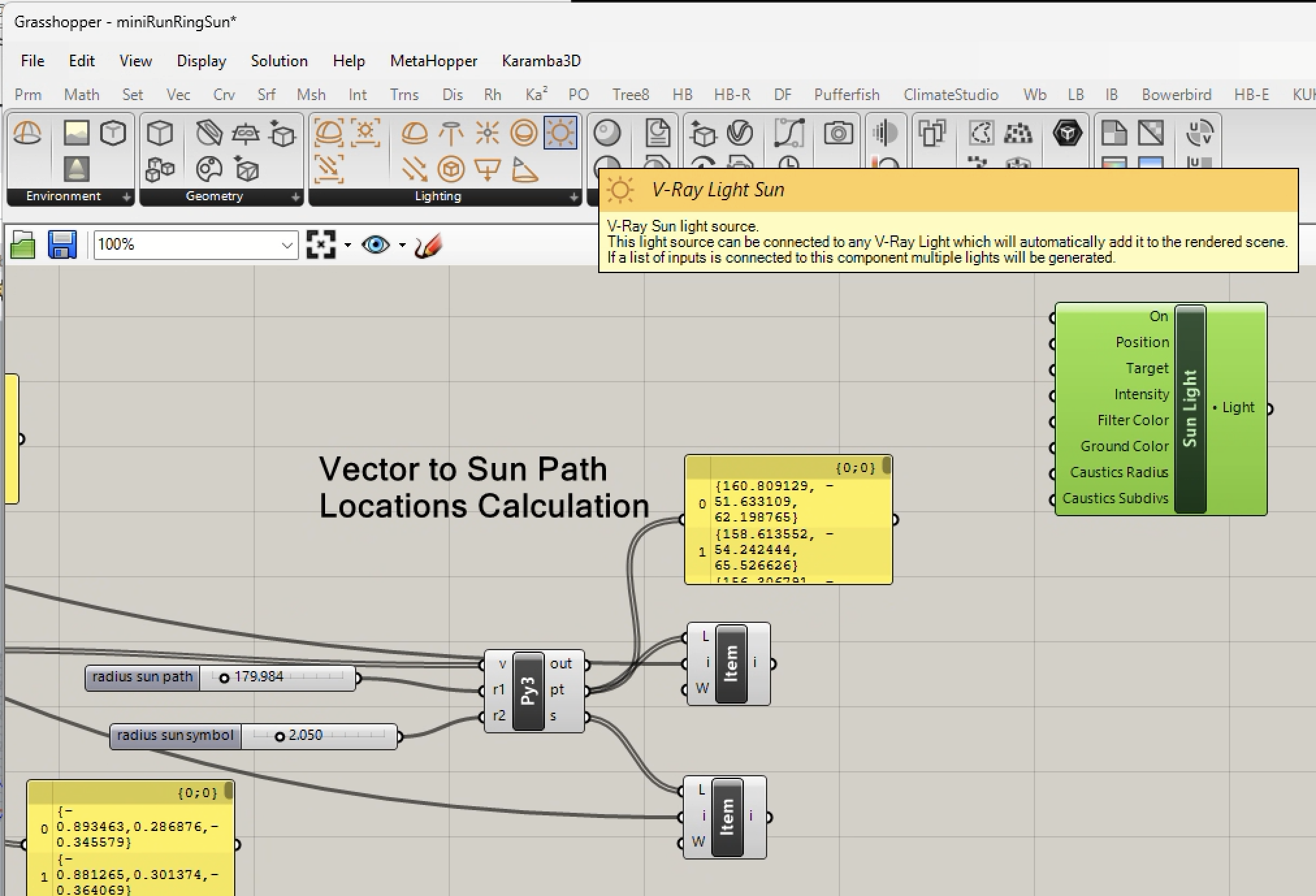Screen dimensions: 1316x896
Task: Click the Sun Light 'Light' output
Action: point(1238,408)
